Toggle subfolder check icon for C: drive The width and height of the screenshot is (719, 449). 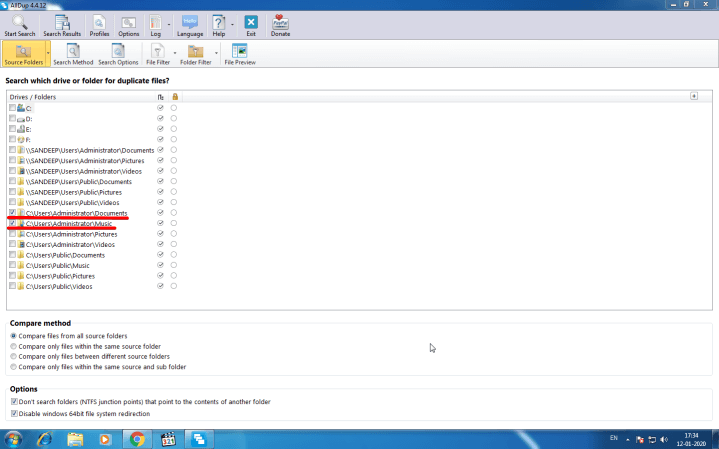coord(160,108)
